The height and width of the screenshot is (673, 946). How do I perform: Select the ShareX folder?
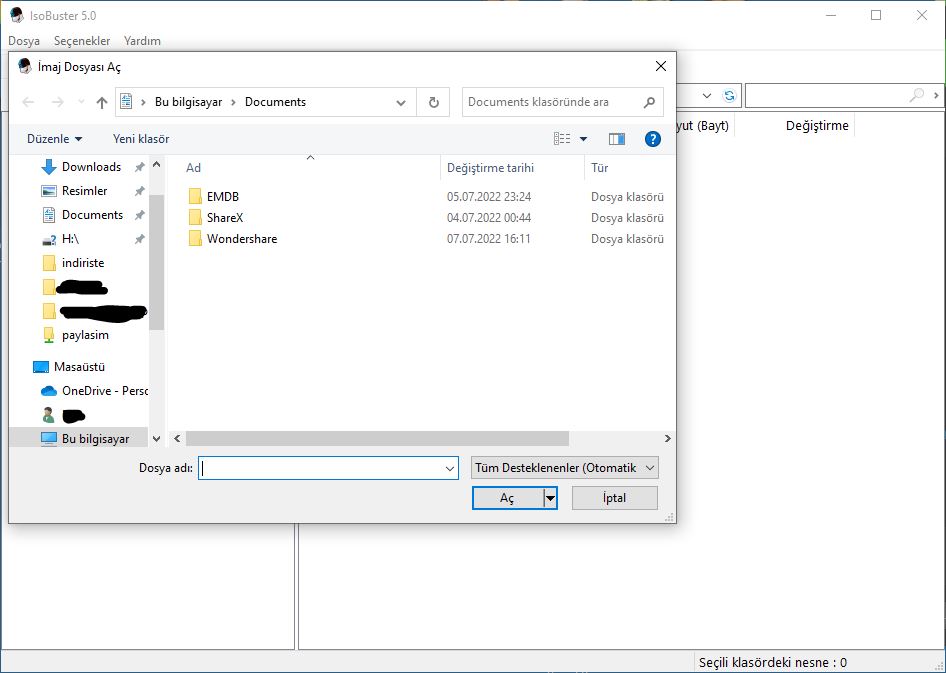click(225, 218)
